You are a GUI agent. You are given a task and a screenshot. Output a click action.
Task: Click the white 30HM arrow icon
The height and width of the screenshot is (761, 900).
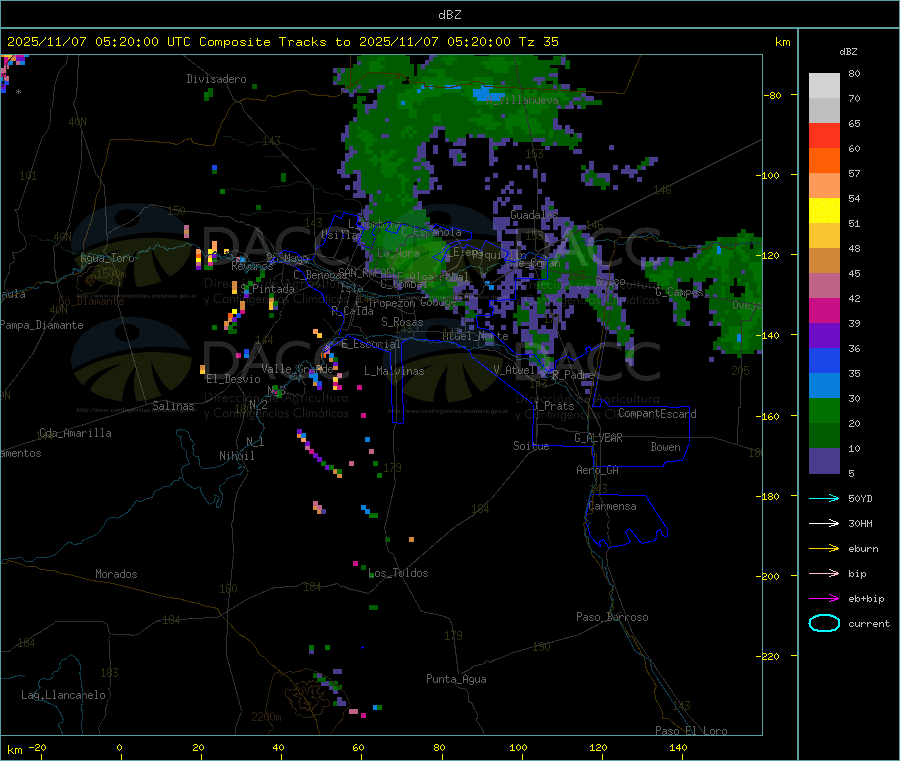click(x=824, y=523)
